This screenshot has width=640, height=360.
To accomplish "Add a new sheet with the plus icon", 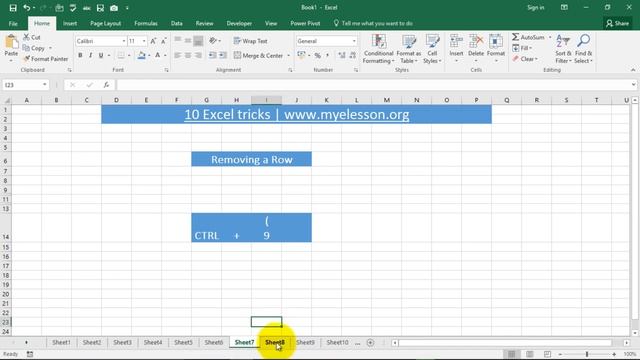I will 370,343.
